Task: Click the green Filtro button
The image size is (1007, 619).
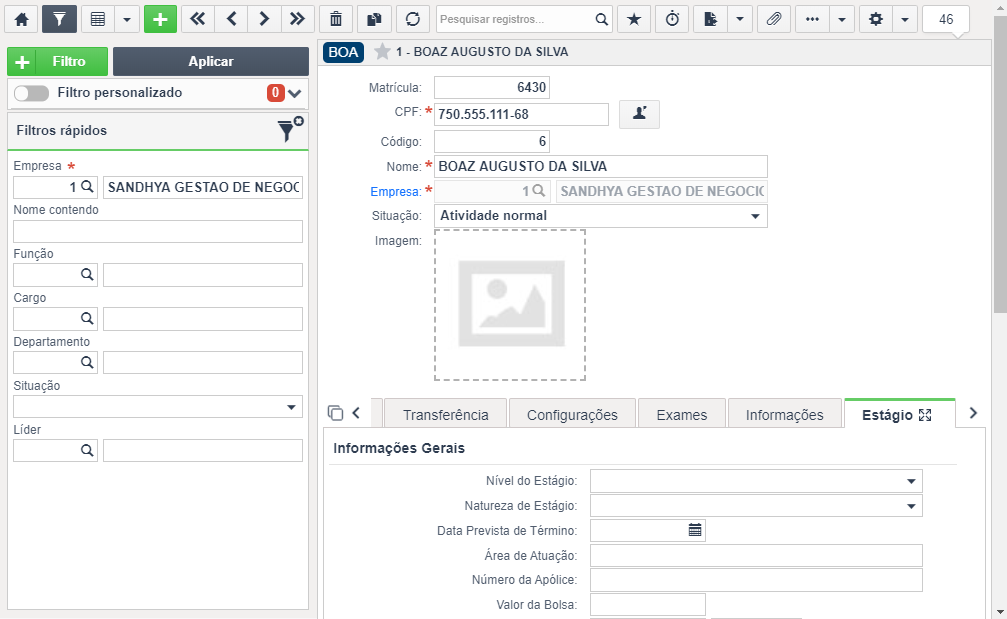Action: click(x=57, y=62)
